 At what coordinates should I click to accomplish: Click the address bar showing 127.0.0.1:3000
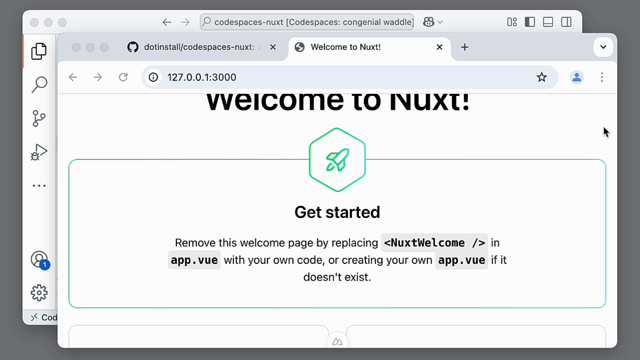pos(350,77)
